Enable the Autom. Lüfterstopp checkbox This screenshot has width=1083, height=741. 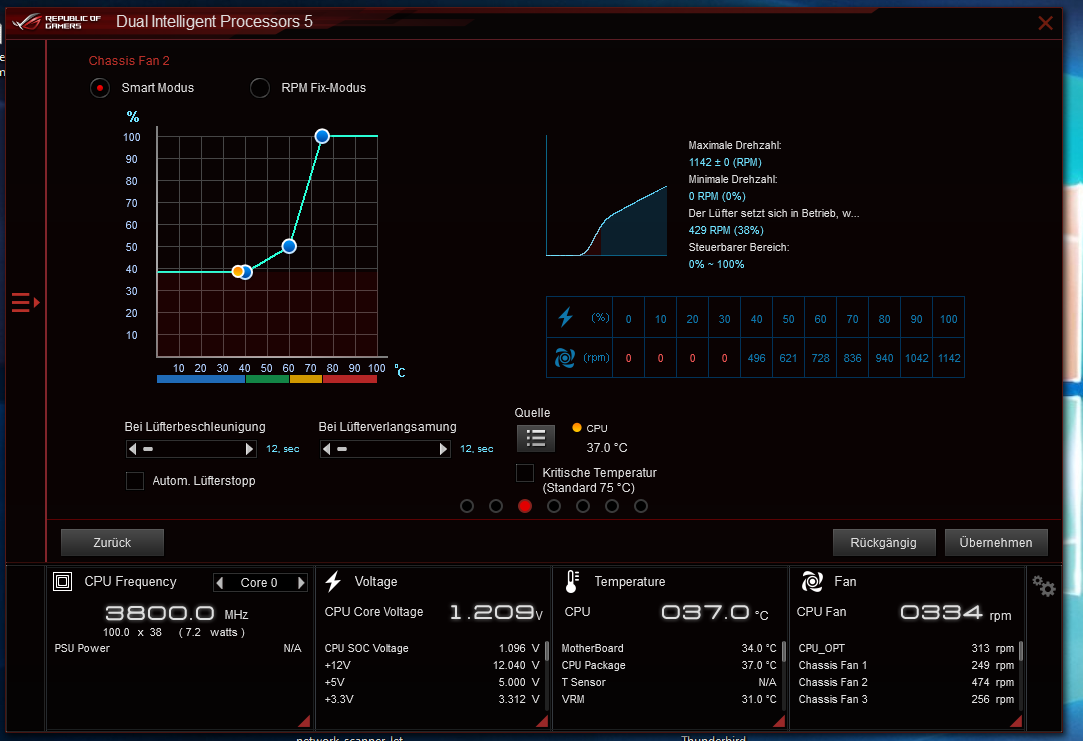[135, 481]
